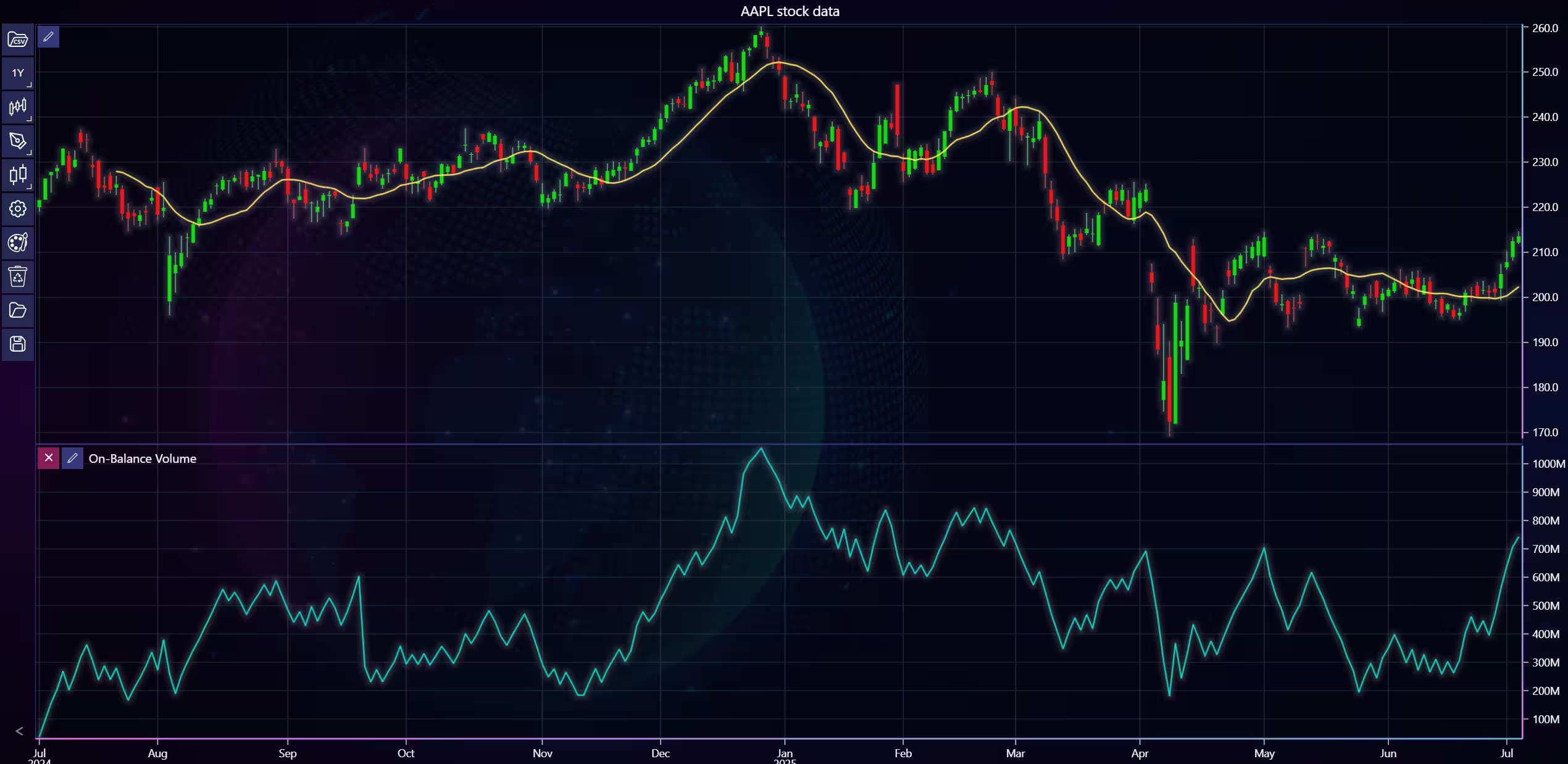The height and width of the screenshot is (764, 1568).
Task: Click the Dec date axis label
Action: tap(660, 754)
